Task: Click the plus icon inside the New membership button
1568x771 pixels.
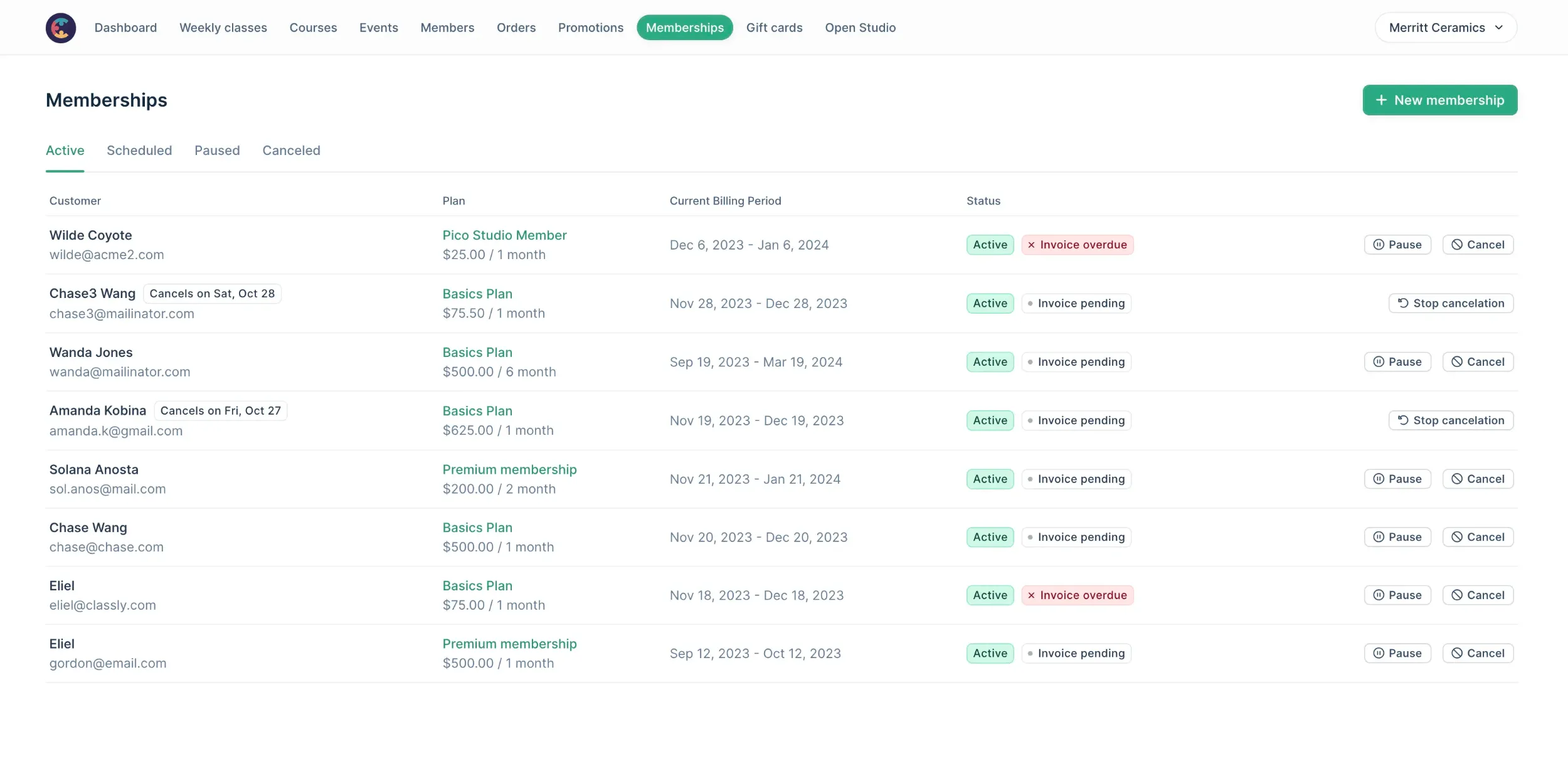Action: pyautogui.click(x=1380, y=100)
